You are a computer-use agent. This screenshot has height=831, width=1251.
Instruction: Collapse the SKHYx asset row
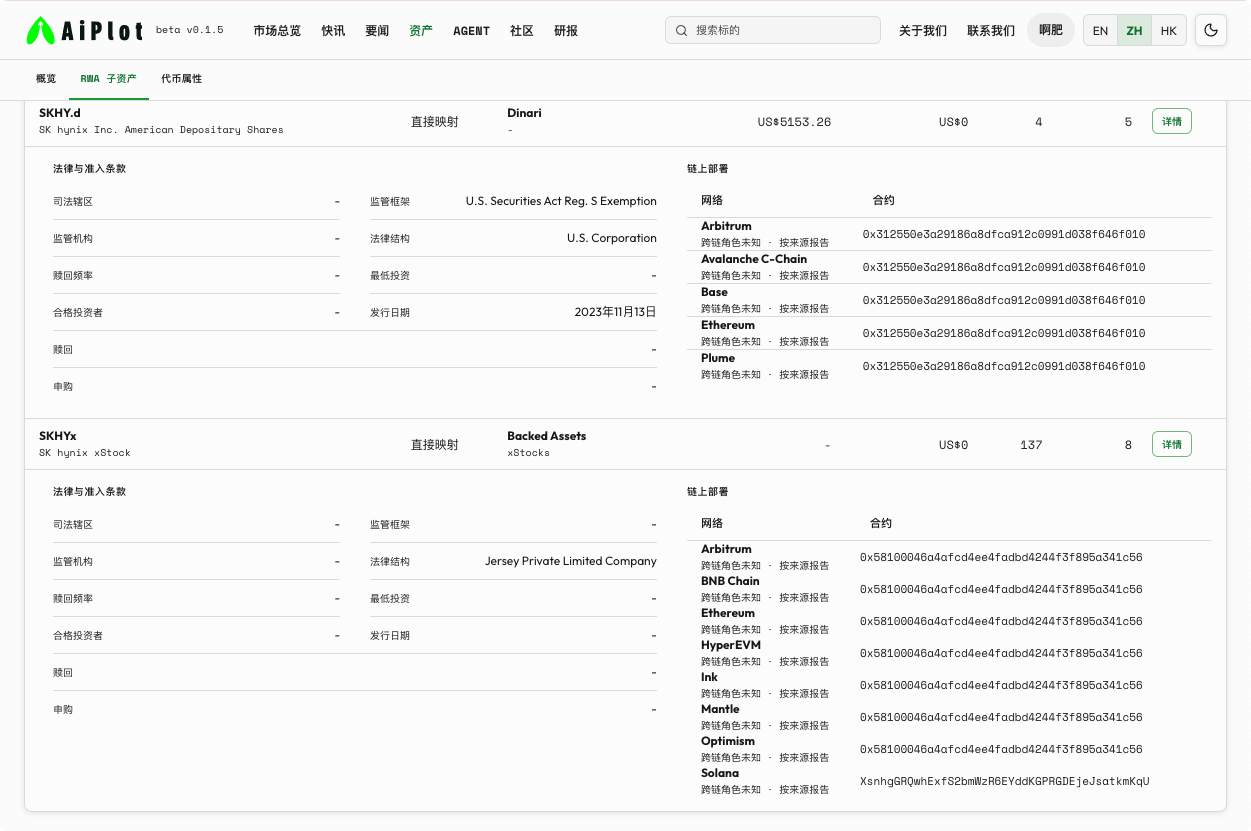[x=625, y=444]
